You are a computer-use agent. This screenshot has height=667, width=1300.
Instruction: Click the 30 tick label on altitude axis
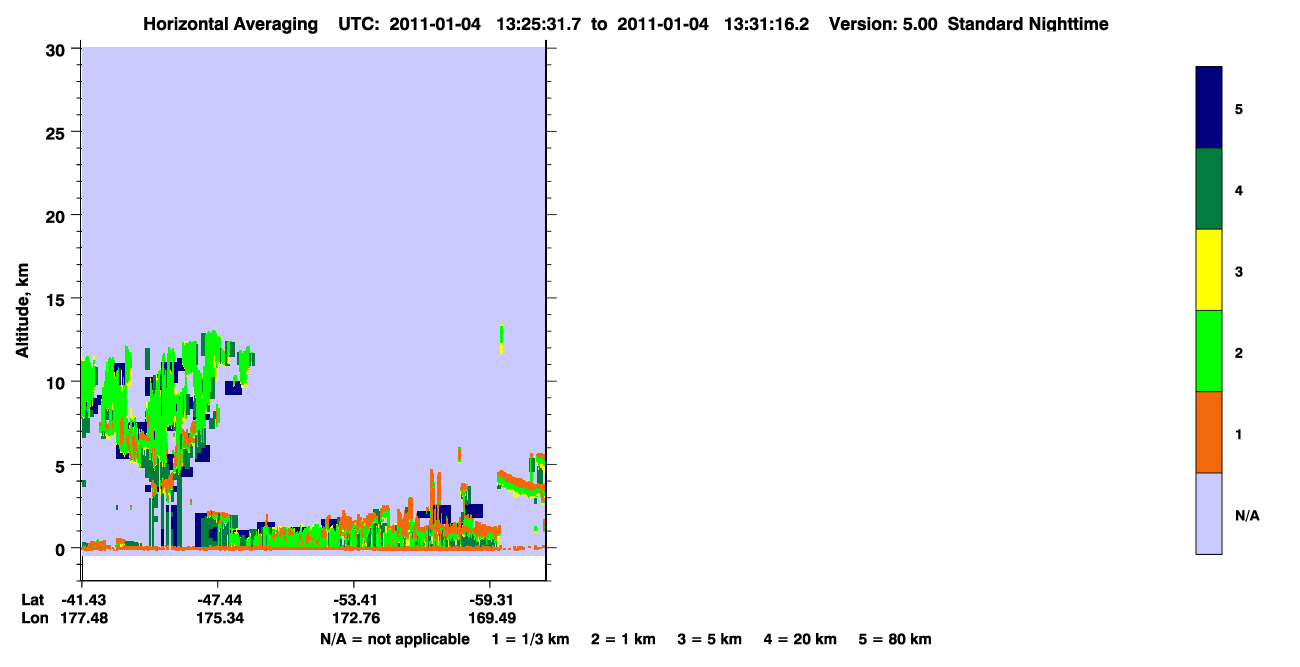58,49
